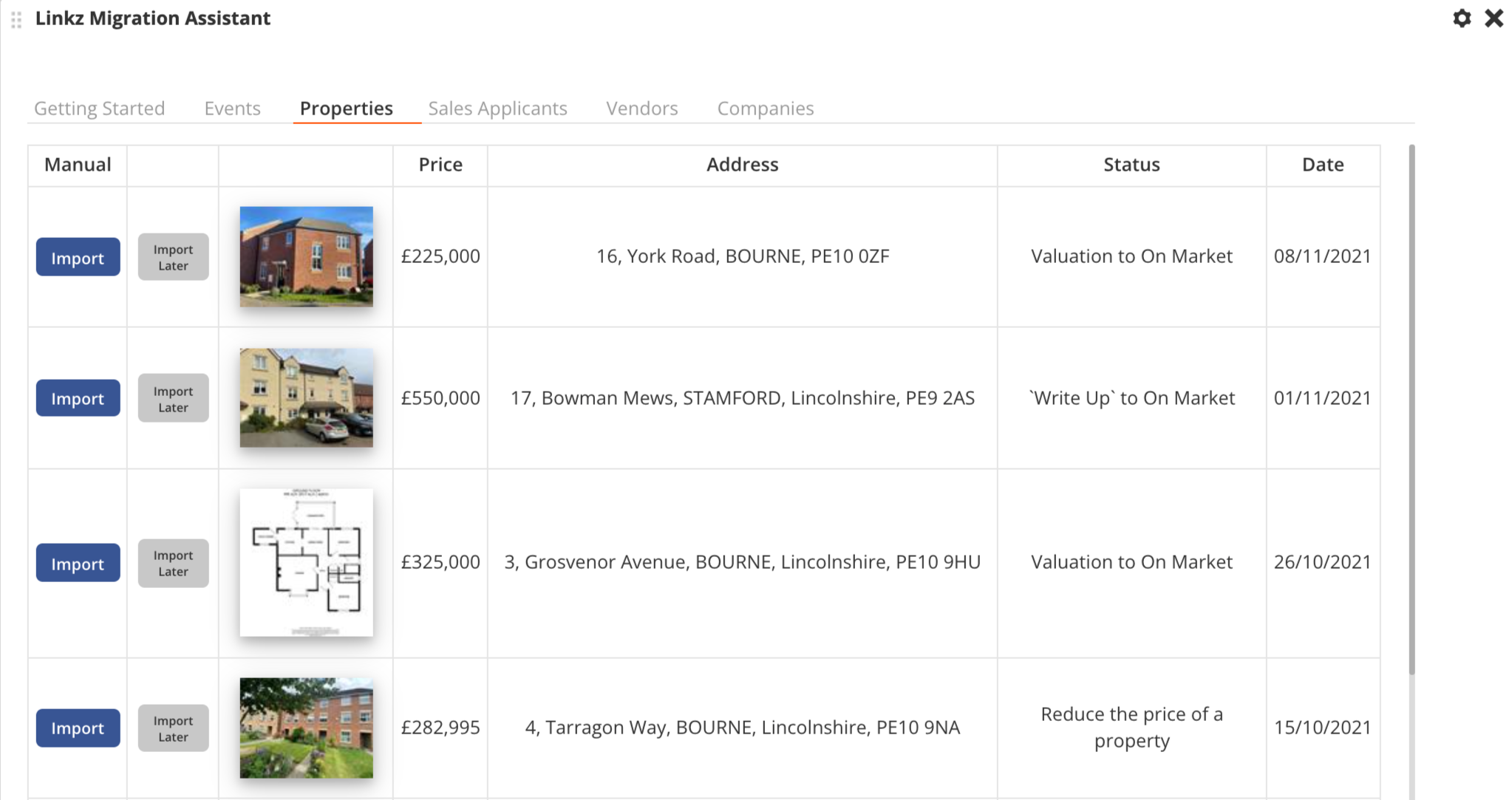Viewport: 1512px width, 800px height.
Task: Open the red brick house photo thumbnail
Action: click(x=306, y=256)
